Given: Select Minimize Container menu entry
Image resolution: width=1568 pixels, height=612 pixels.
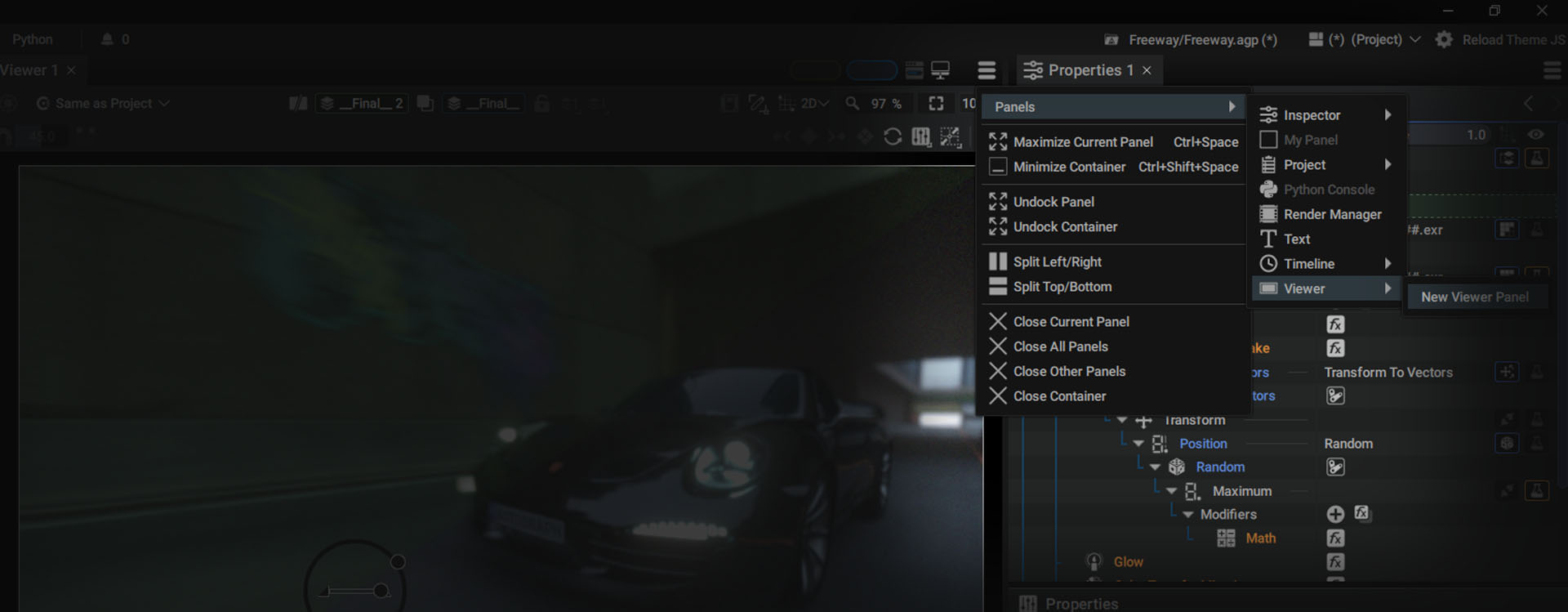Looking at the screenshot, I should point(1113,167).
